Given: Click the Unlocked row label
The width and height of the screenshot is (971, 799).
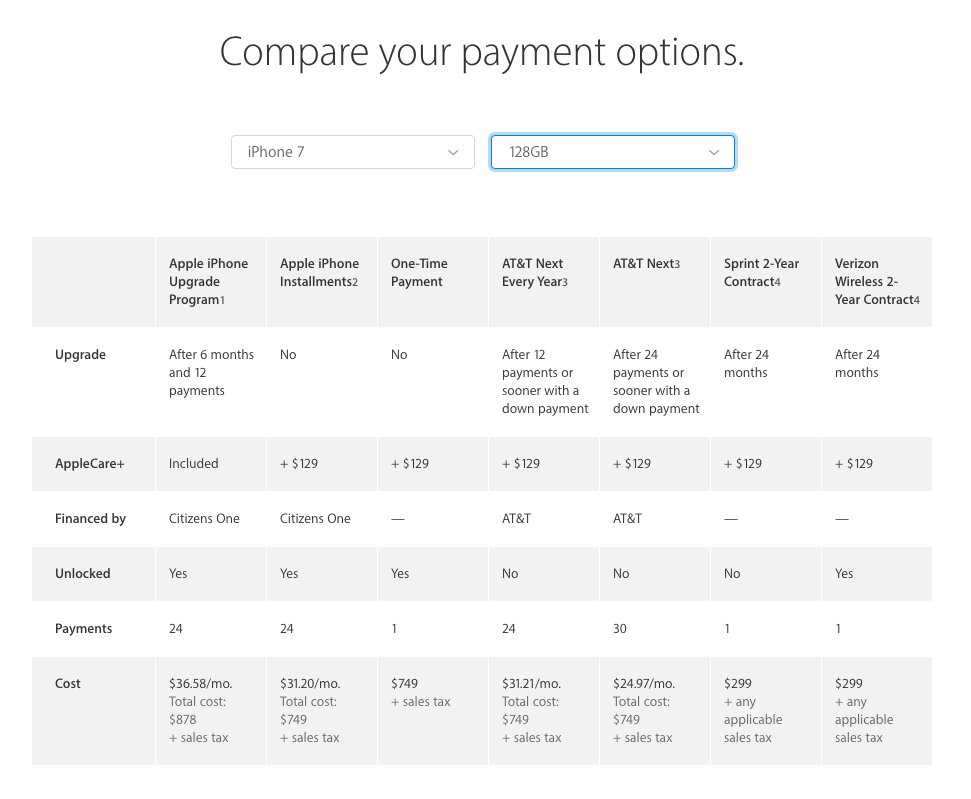Looking at the screenshot, I should [x=82, y=574].
